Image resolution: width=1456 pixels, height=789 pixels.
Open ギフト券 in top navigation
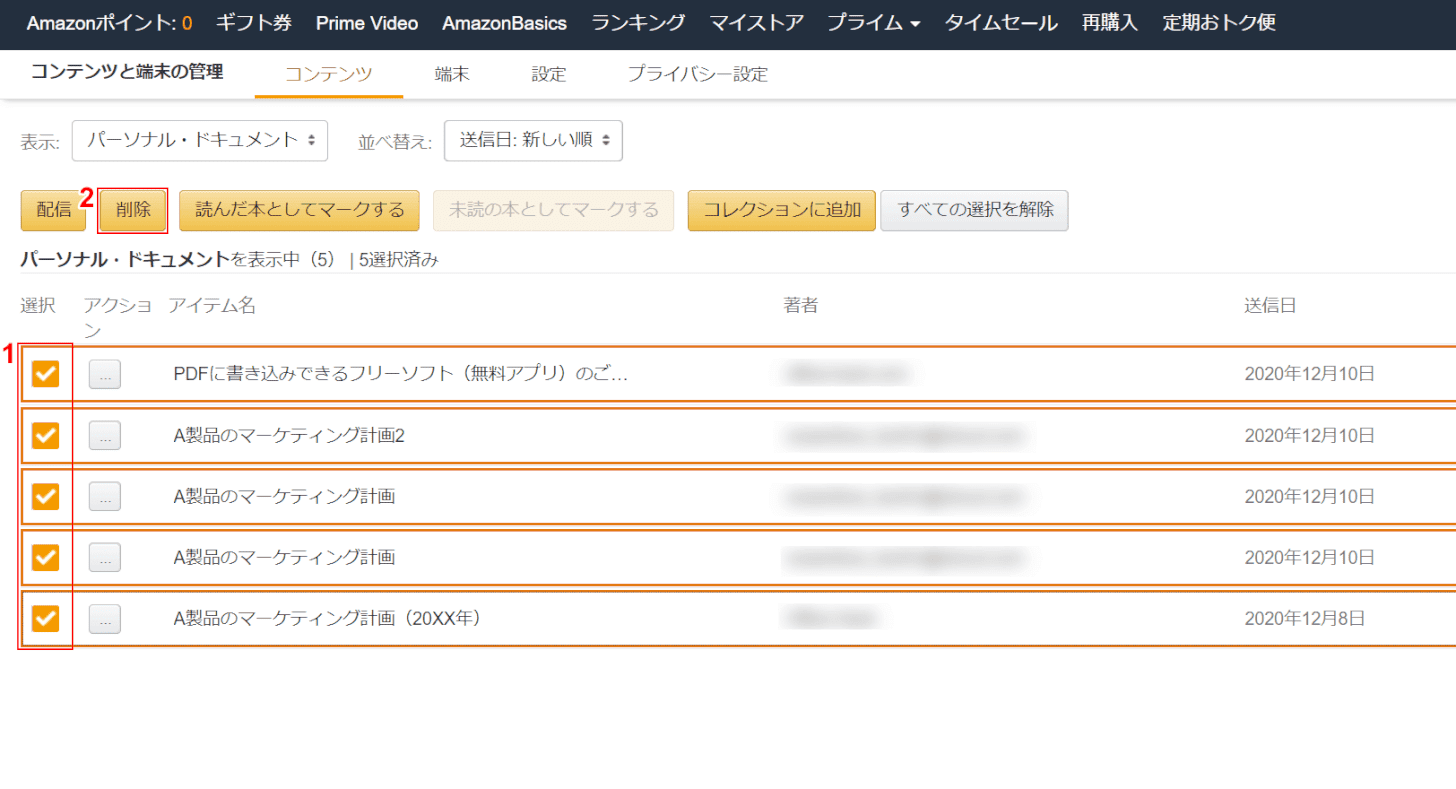(254, 23)
